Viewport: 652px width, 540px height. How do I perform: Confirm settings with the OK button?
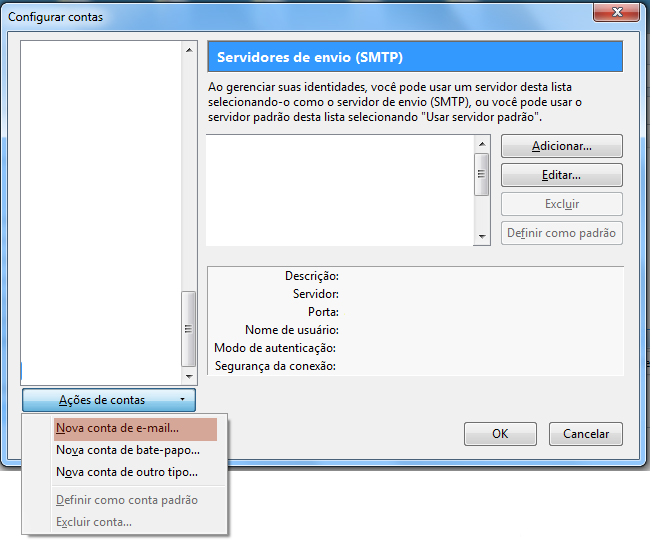coord(500,434)
